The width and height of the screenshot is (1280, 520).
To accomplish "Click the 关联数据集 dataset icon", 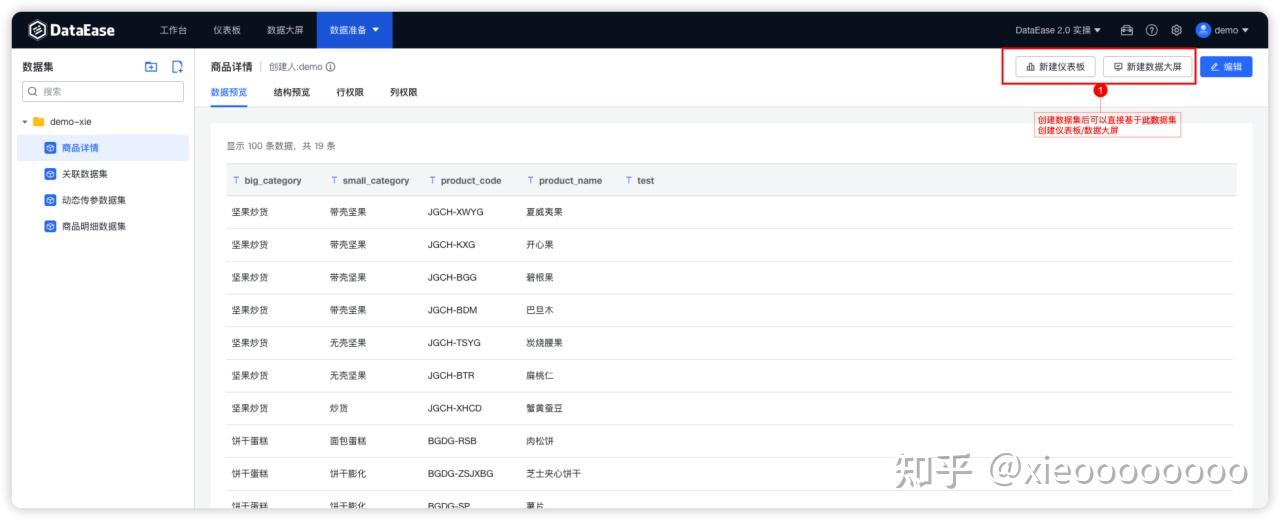I will tap(50, 174).
